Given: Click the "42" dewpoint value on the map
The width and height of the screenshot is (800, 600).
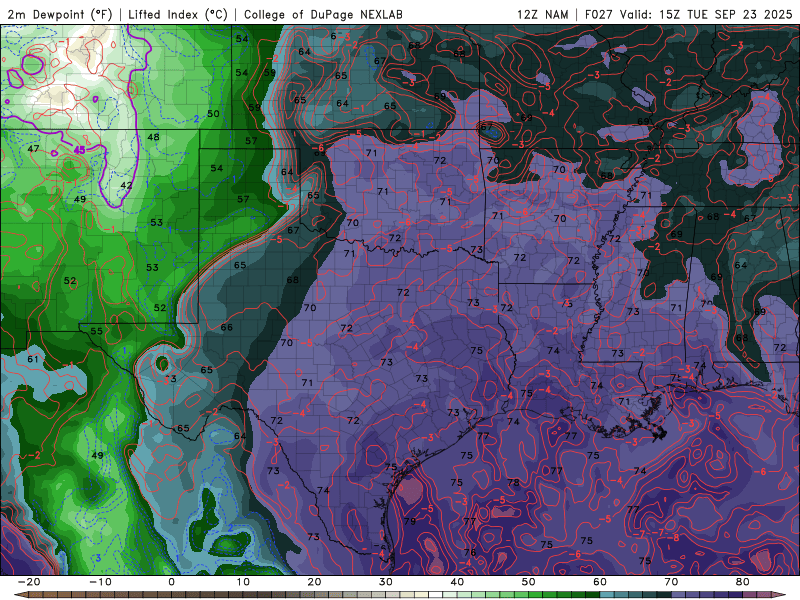Looking at the screenshot, I should (126, 185).
